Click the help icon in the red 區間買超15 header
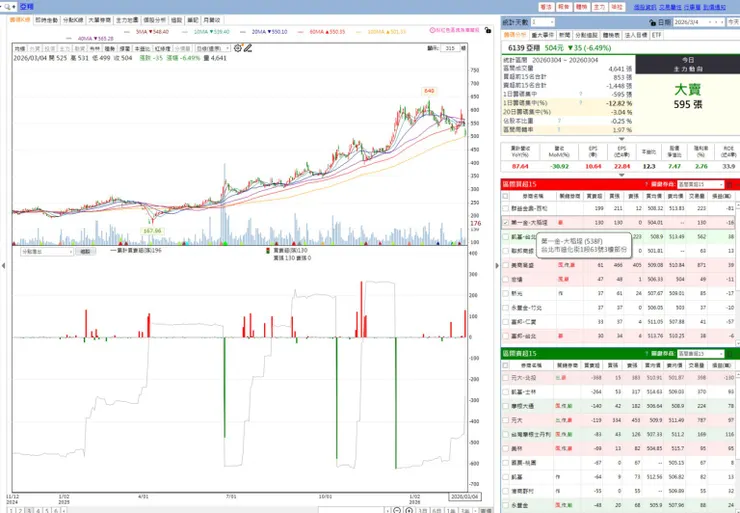Screen dimensions: 740x513 [x=647, y=184]
